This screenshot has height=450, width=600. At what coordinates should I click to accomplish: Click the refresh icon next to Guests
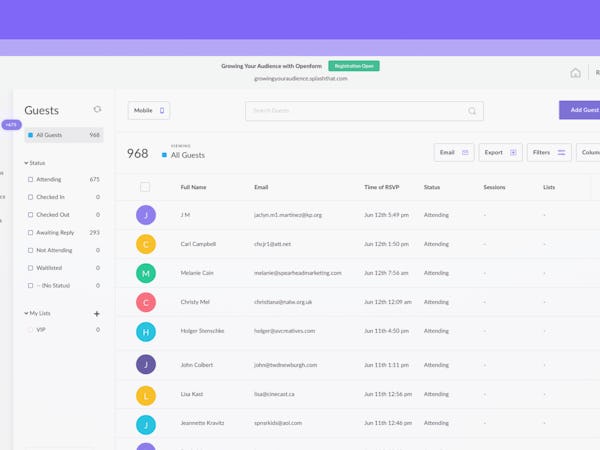point(97,109)
